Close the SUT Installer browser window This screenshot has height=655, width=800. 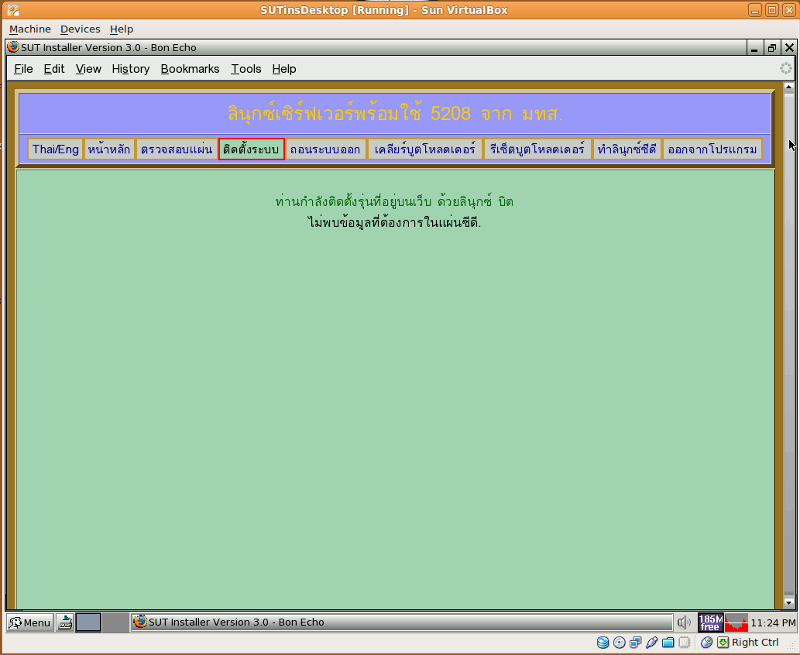(789, 48)
